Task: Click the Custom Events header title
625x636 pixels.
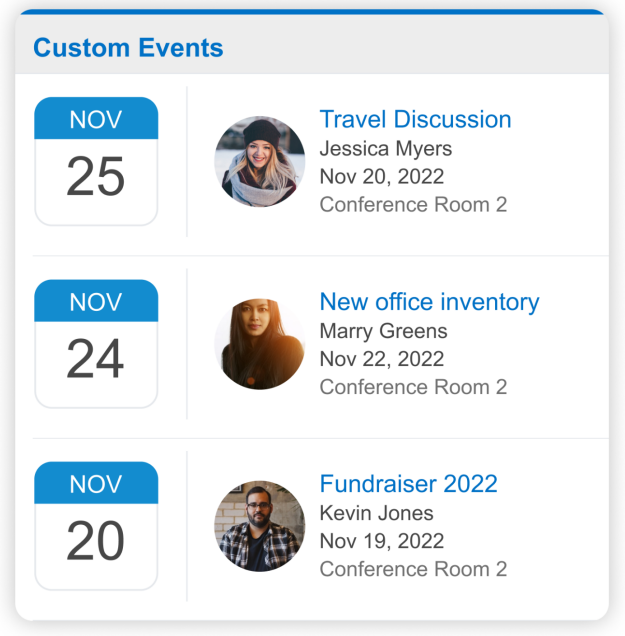Action: (x=128, y=48)
